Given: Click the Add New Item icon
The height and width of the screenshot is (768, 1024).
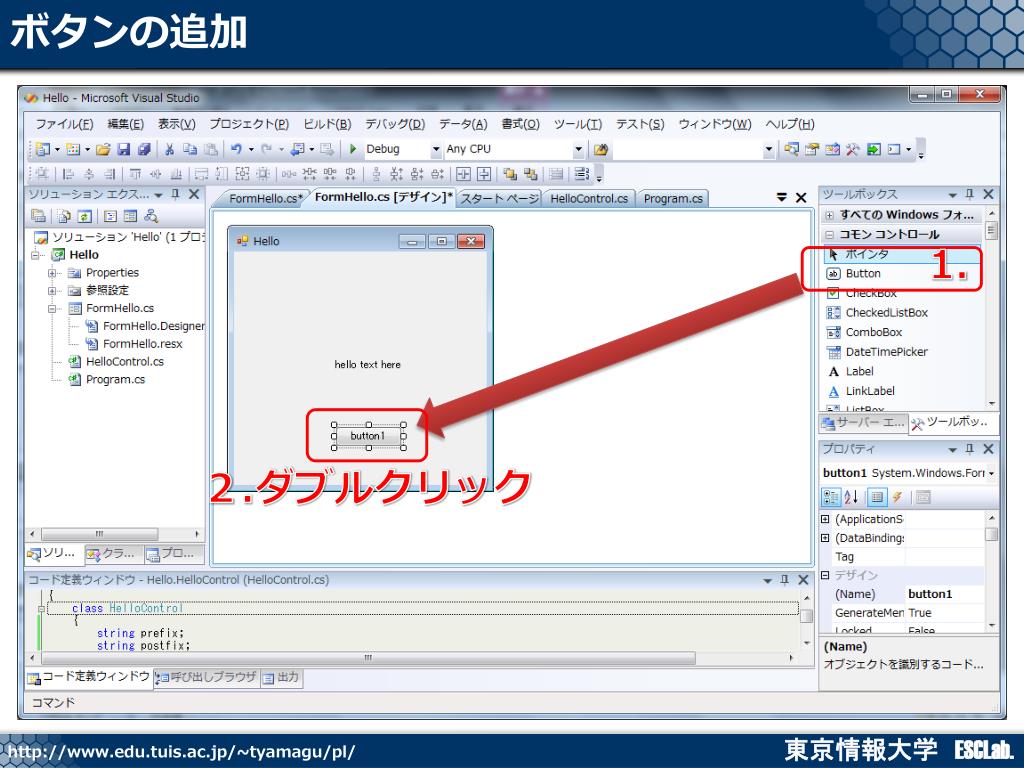Looking at the screenshot, I should (72, 150).
